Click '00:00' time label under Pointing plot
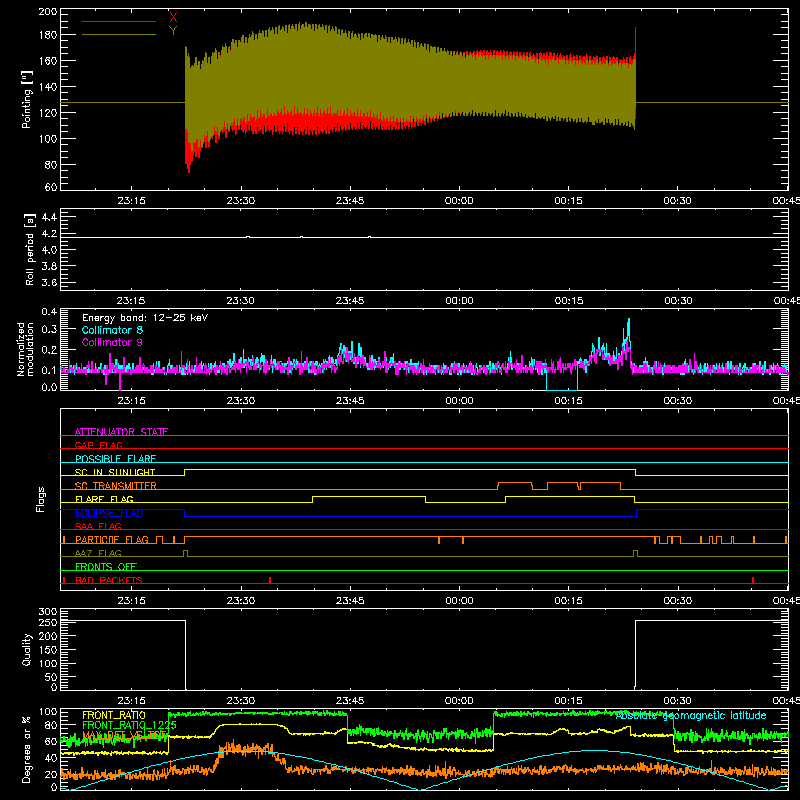Viewport: 800px width, 800px height. point(459,201)
